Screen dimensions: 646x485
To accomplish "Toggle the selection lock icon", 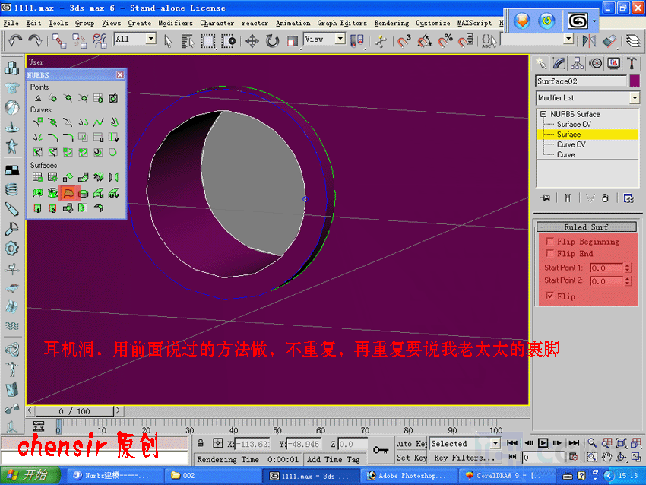I will pos(200,443).
